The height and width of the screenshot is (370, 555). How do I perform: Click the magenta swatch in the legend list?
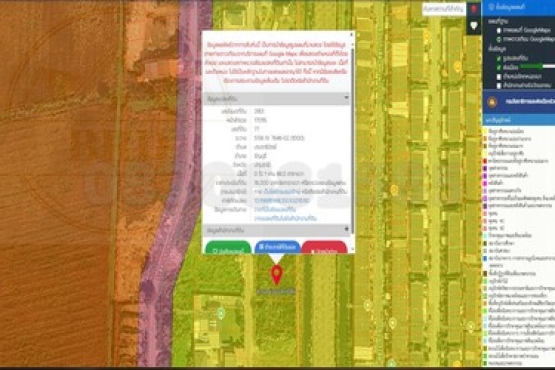[x=485, y=183]
